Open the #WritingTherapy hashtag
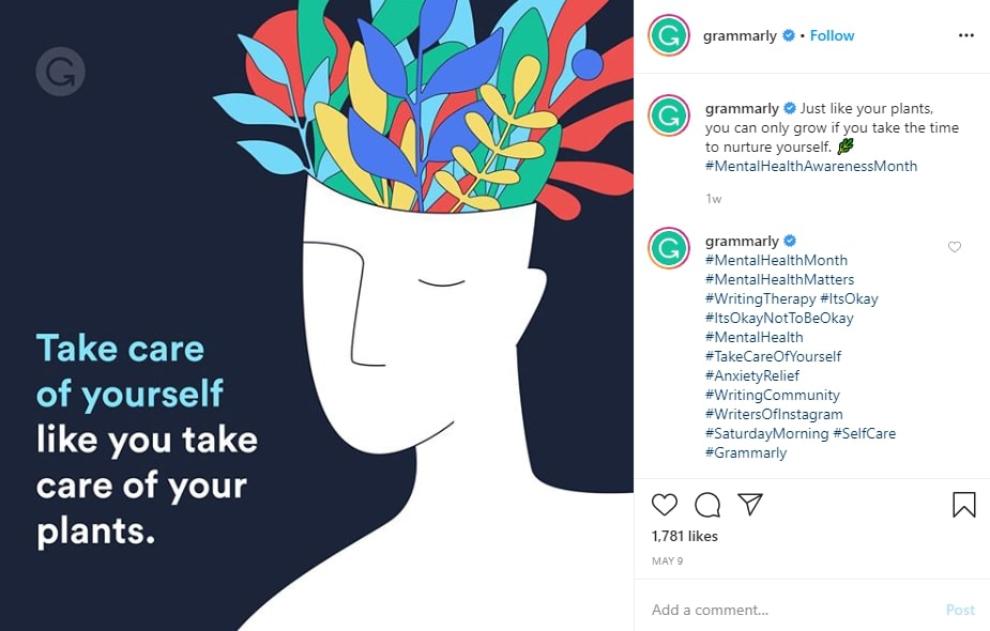 tap(760, 299)
